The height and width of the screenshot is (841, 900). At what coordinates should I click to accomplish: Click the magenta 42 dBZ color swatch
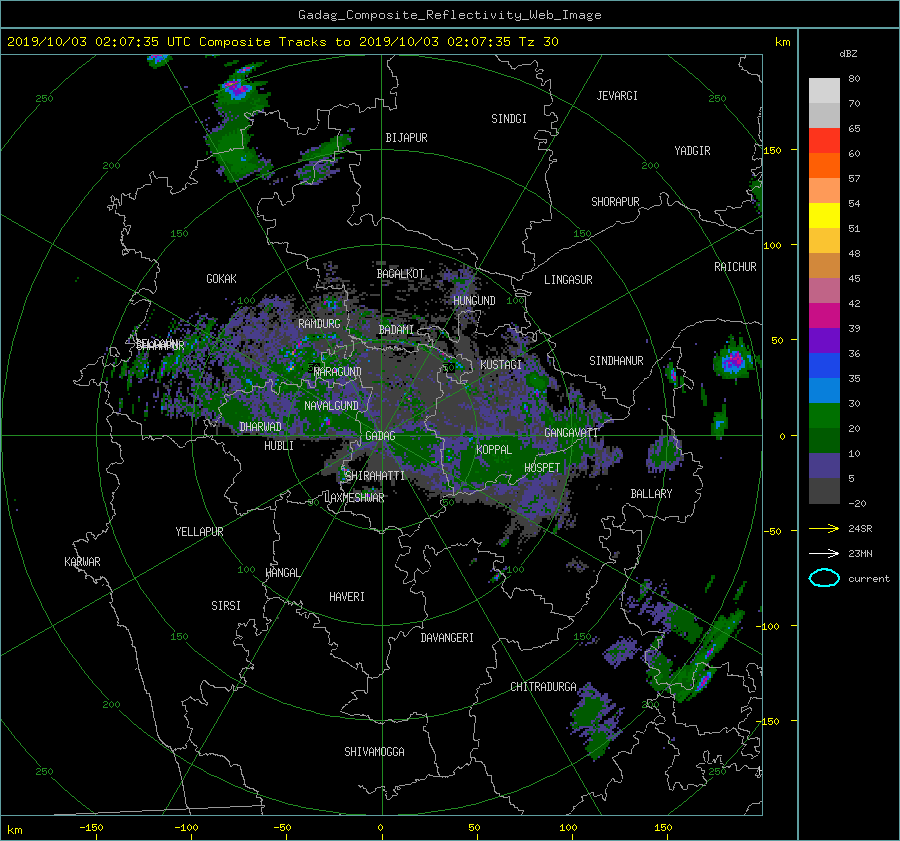[x=824, y=316]
